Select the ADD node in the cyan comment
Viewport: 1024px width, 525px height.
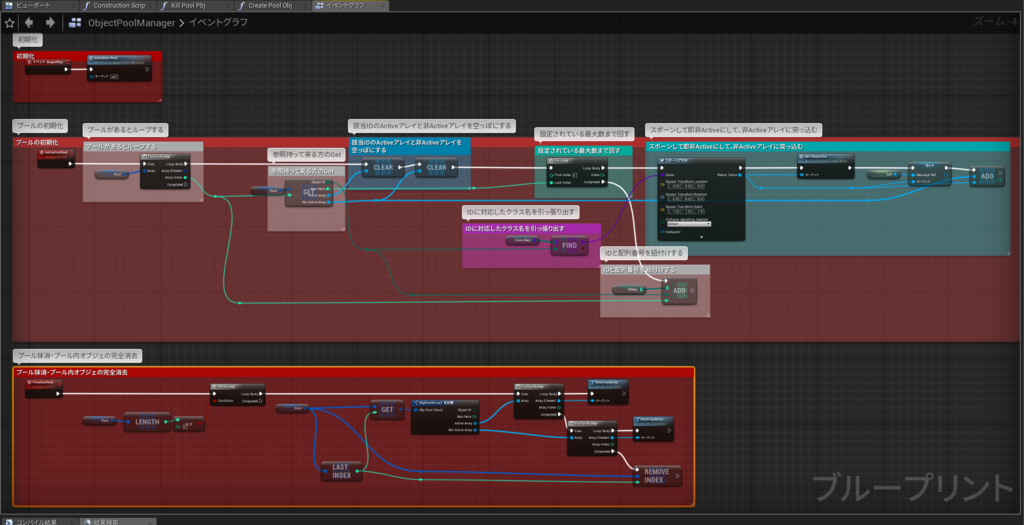(987, 176)
